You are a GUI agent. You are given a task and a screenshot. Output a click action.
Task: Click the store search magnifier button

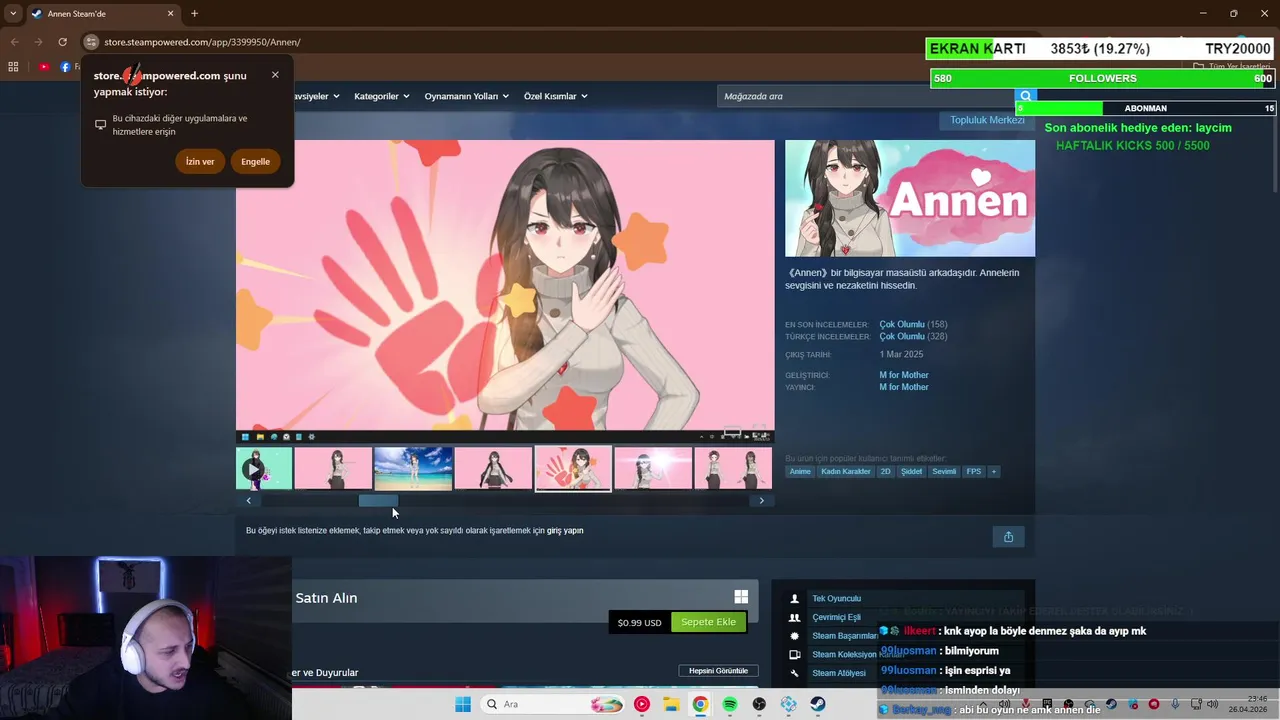click(x=1025, y=96)
